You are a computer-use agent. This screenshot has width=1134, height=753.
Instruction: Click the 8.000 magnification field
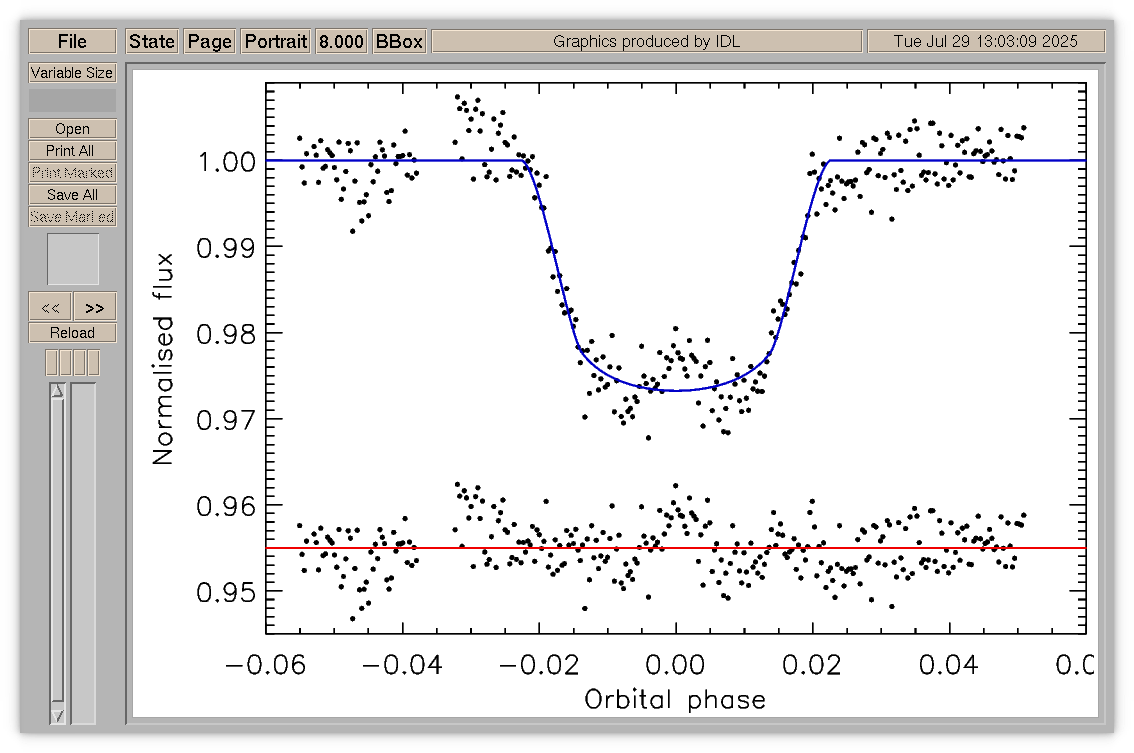pos(341,41)
